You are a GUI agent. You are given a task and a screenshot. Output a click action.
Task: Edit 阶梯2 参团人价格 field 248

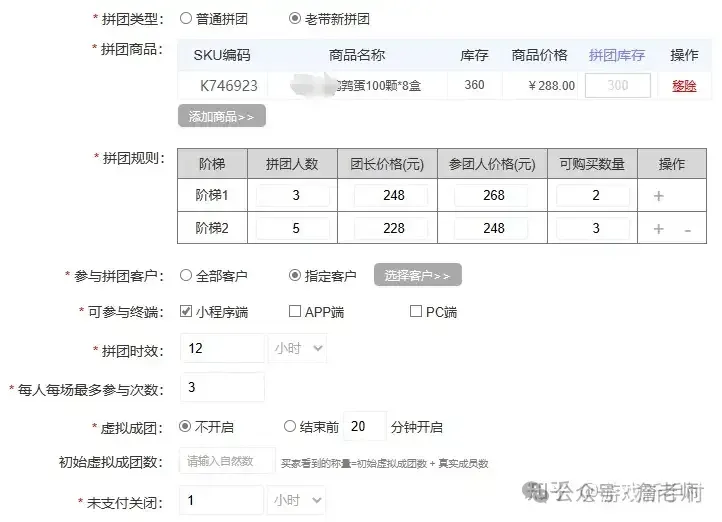pyautogui.click(x=491, y=228)
